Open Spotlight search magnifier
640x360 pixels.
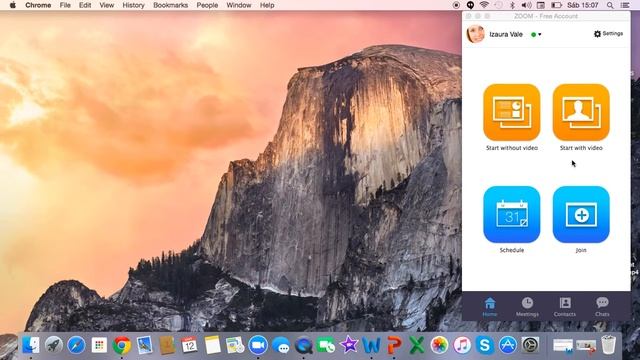point(610,5)
